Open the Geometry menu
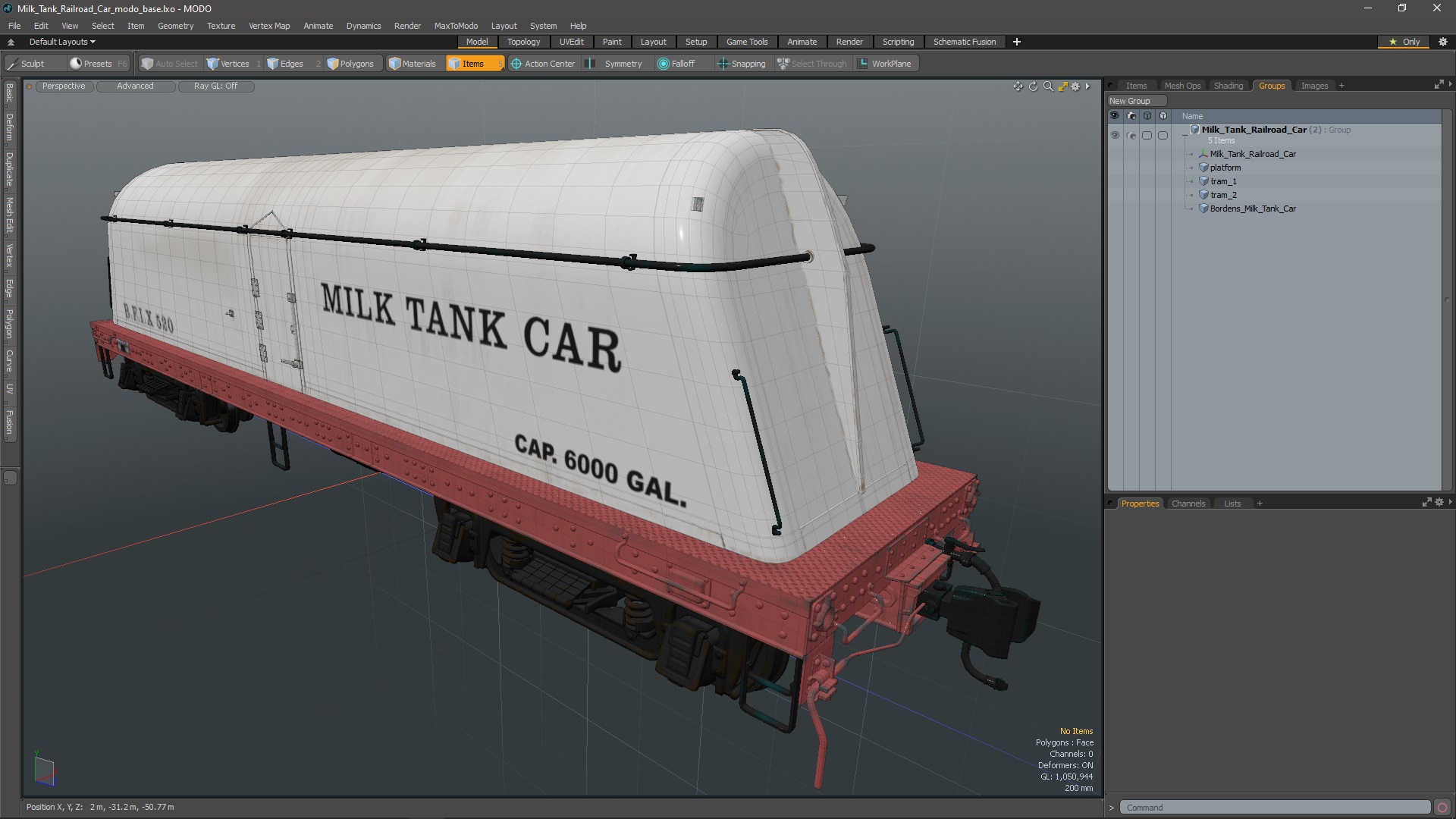This screenshot has height=819, width=1456. coord(175,26)
